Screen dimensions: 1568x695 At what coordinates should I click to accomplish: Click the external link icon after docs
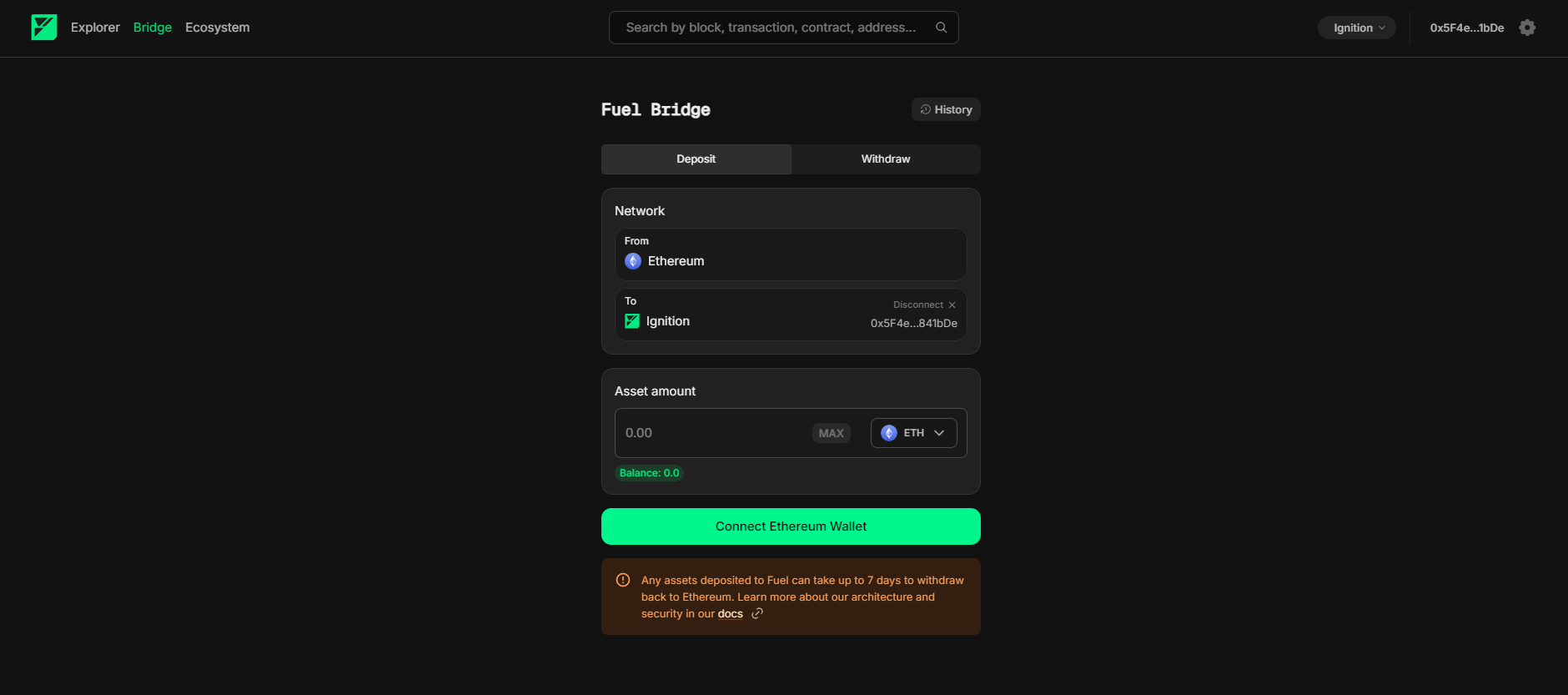tap(757, 614)
